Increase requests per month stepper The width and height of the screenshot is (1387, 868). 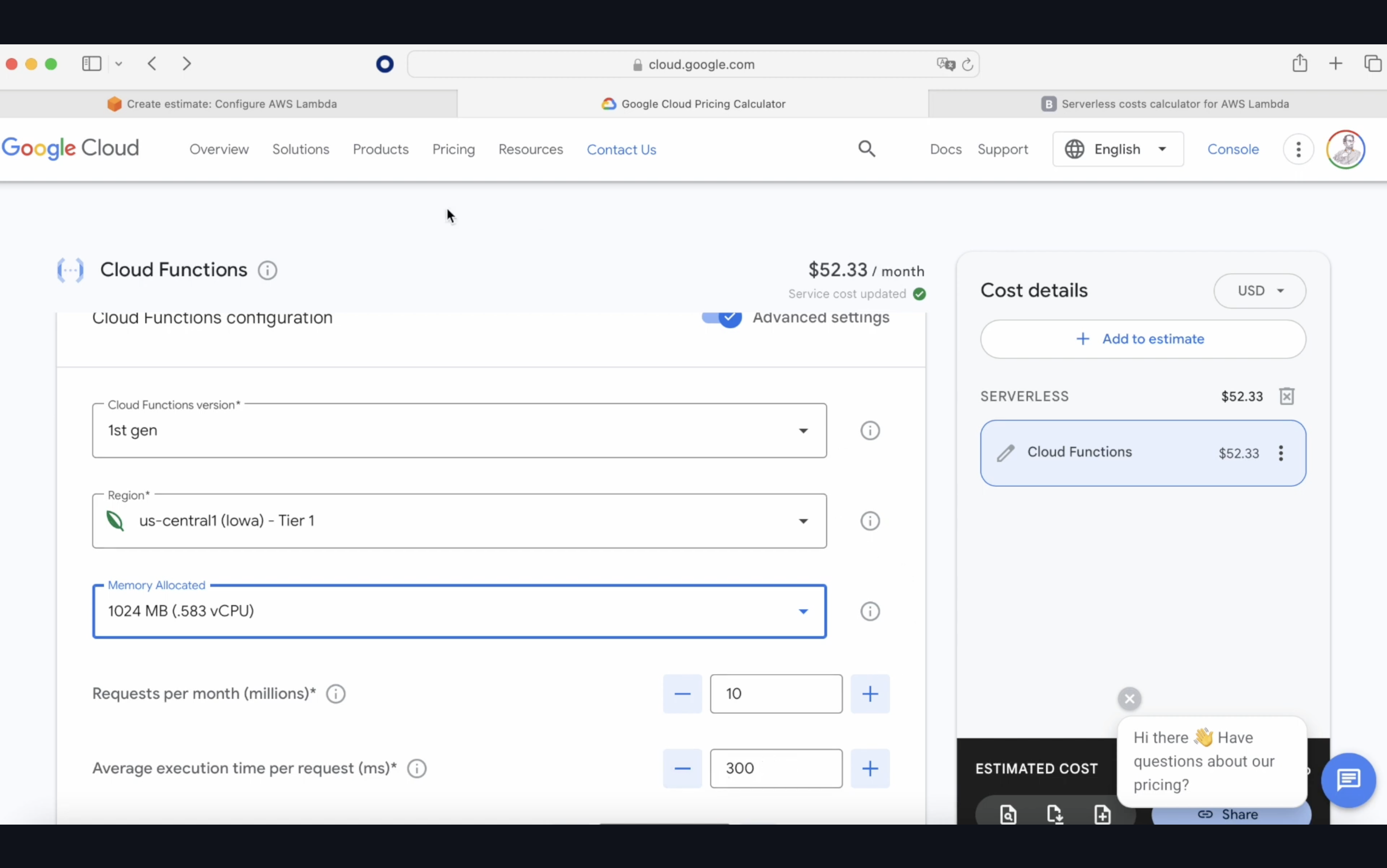click(869, 693)
